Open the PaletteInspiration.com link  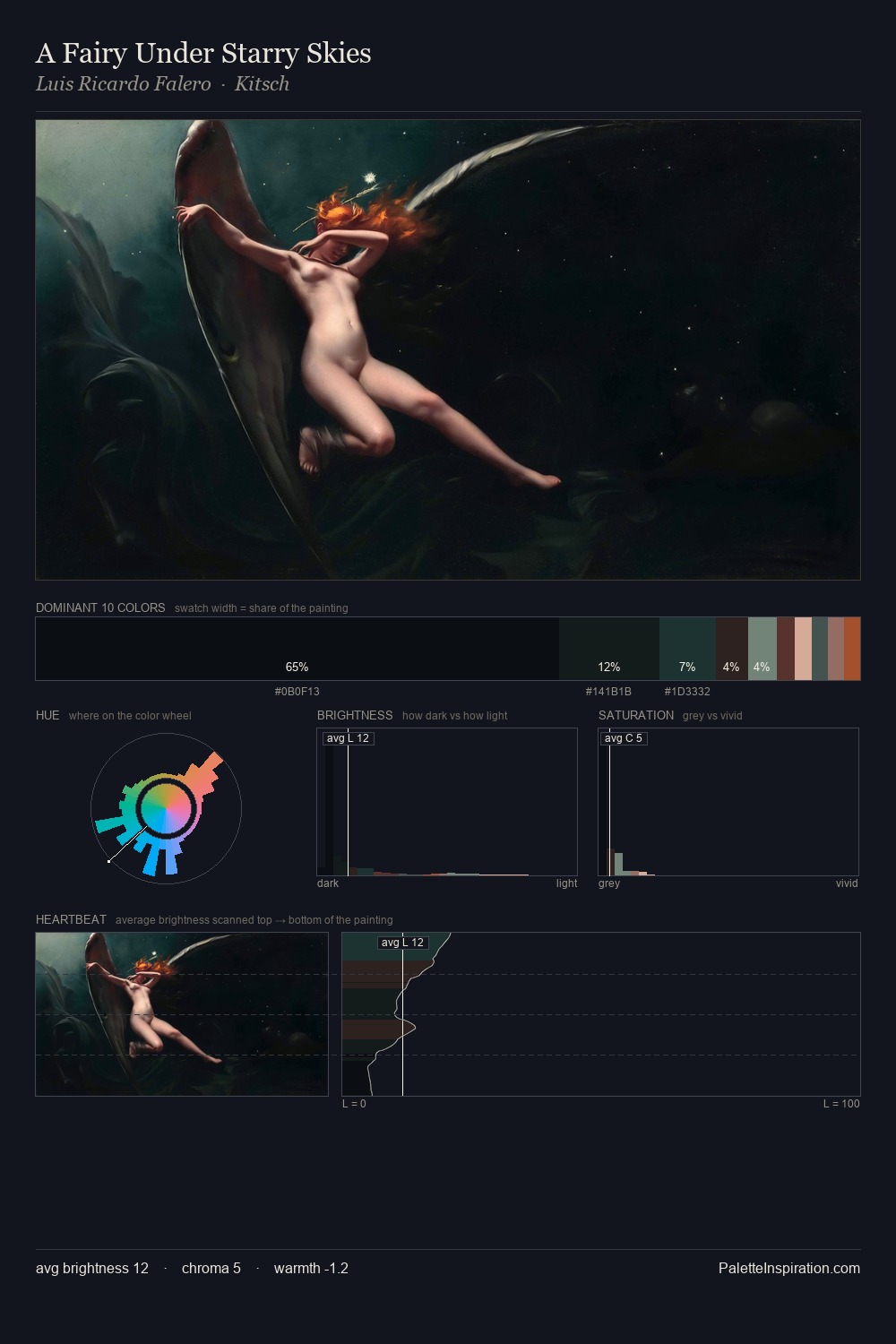(x=789, y=1269)
